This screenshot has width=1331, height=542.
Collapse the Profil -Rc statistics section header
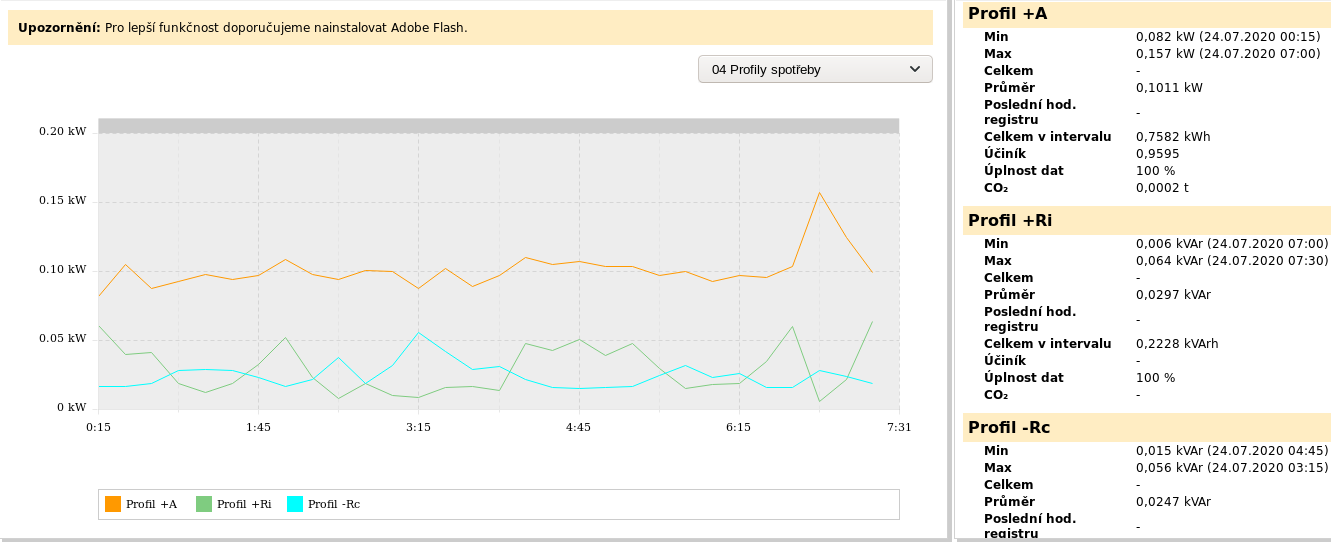point(1009,428)
